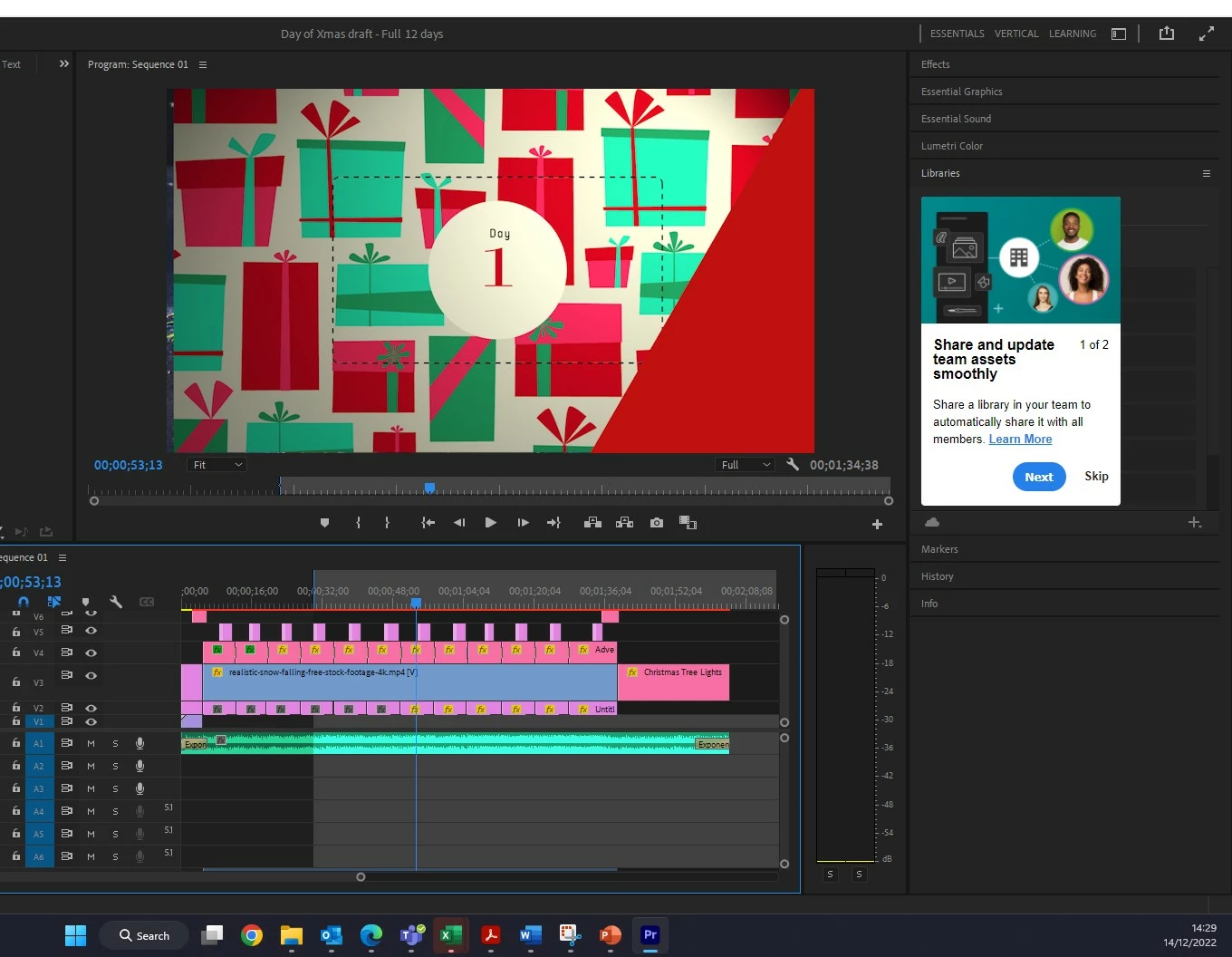Expand the panel overflow chevrons near Text
Viewport: 1232px width, 957px height.
[x=64, y=63]
